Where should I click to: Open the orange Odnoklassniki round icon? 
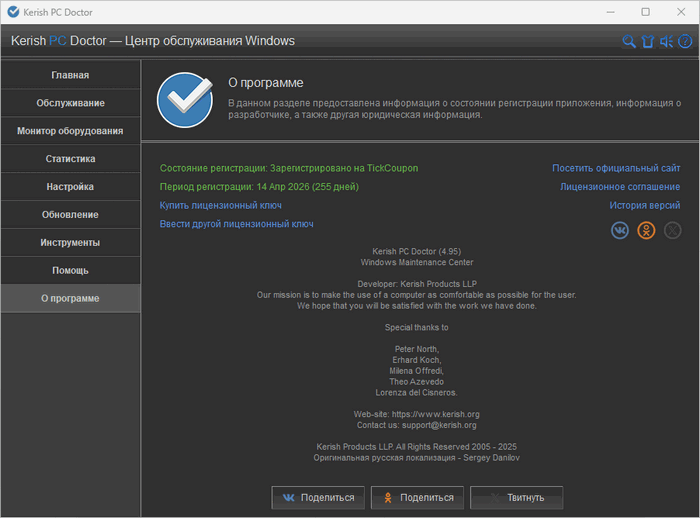[x=646, y=230]
